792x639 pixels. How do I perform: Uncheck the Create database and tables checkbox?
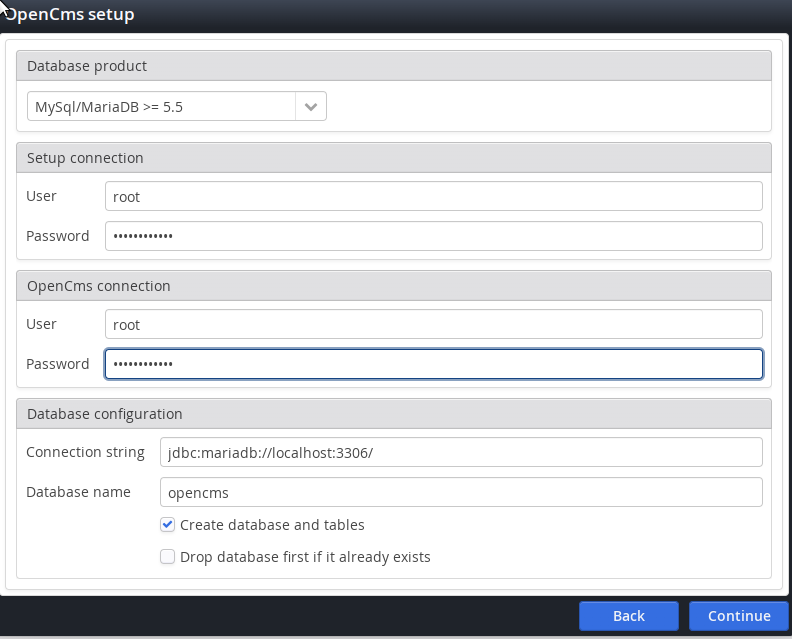point(168,525)
